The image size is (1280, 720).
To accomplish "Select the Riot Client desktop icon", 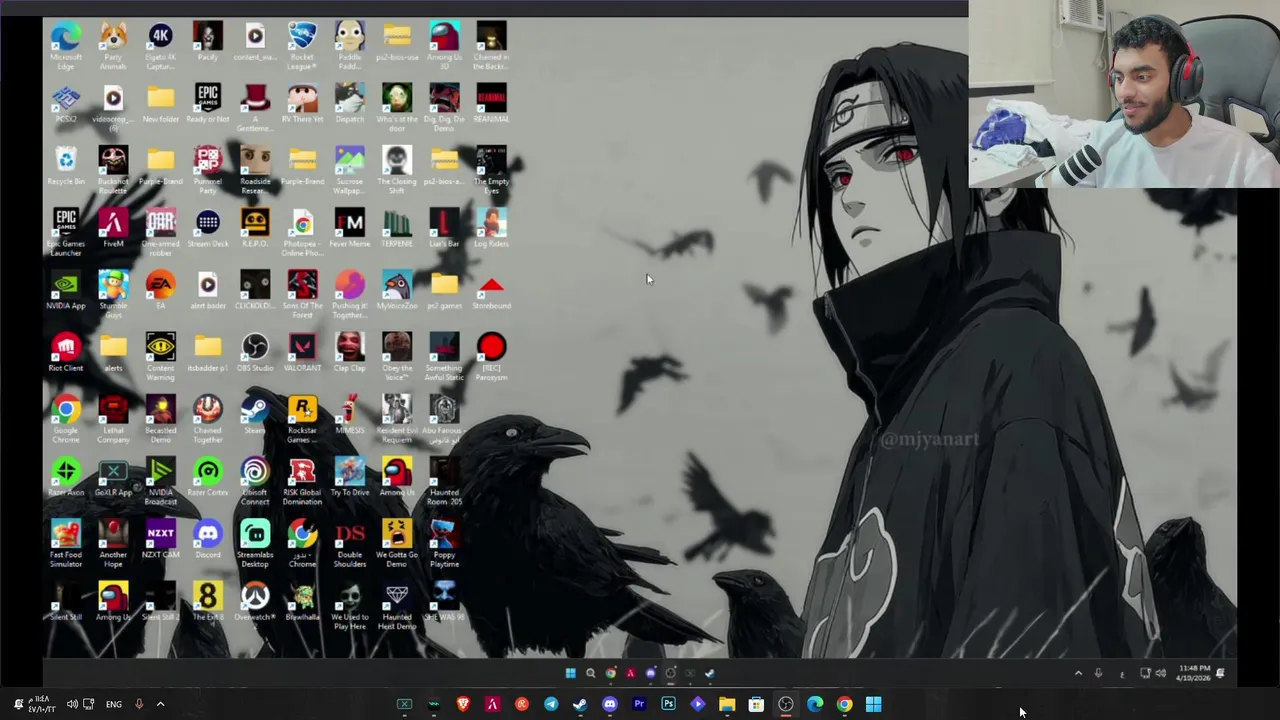I will pyautogui.click(x=66, y=352).
